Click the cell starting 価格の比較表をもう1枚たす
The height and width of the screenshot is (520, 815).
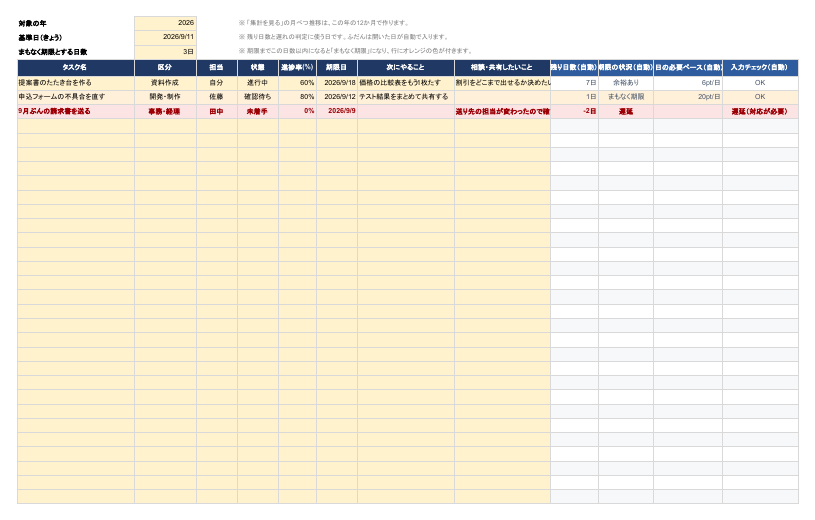coord(406,83)
